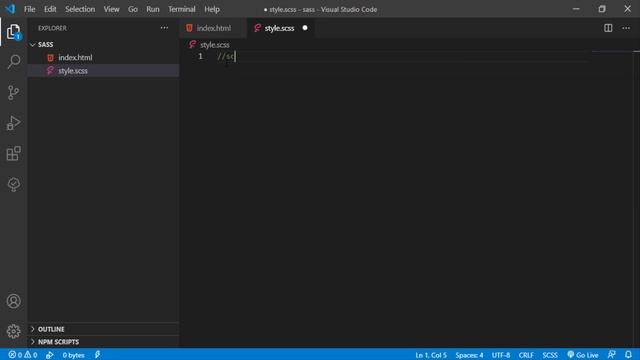The height and width of the screenshot is (360, 640).
Task: Select the style.scss editor tab
Action: (280, 28)
